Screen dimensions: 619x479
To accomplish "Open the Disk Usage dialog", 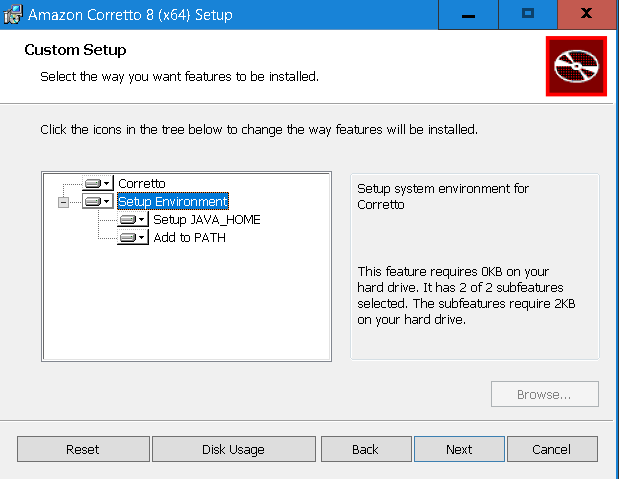I will pos(233,450).
